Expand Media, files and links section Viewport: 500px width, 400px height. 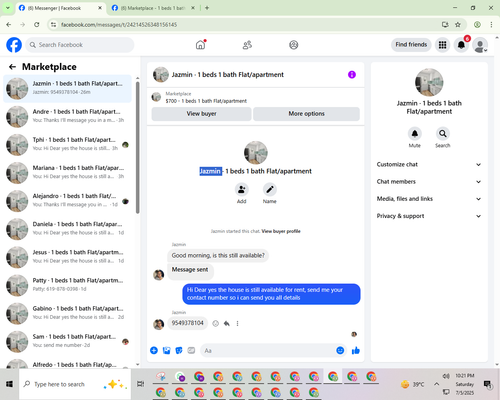point(429,199)
